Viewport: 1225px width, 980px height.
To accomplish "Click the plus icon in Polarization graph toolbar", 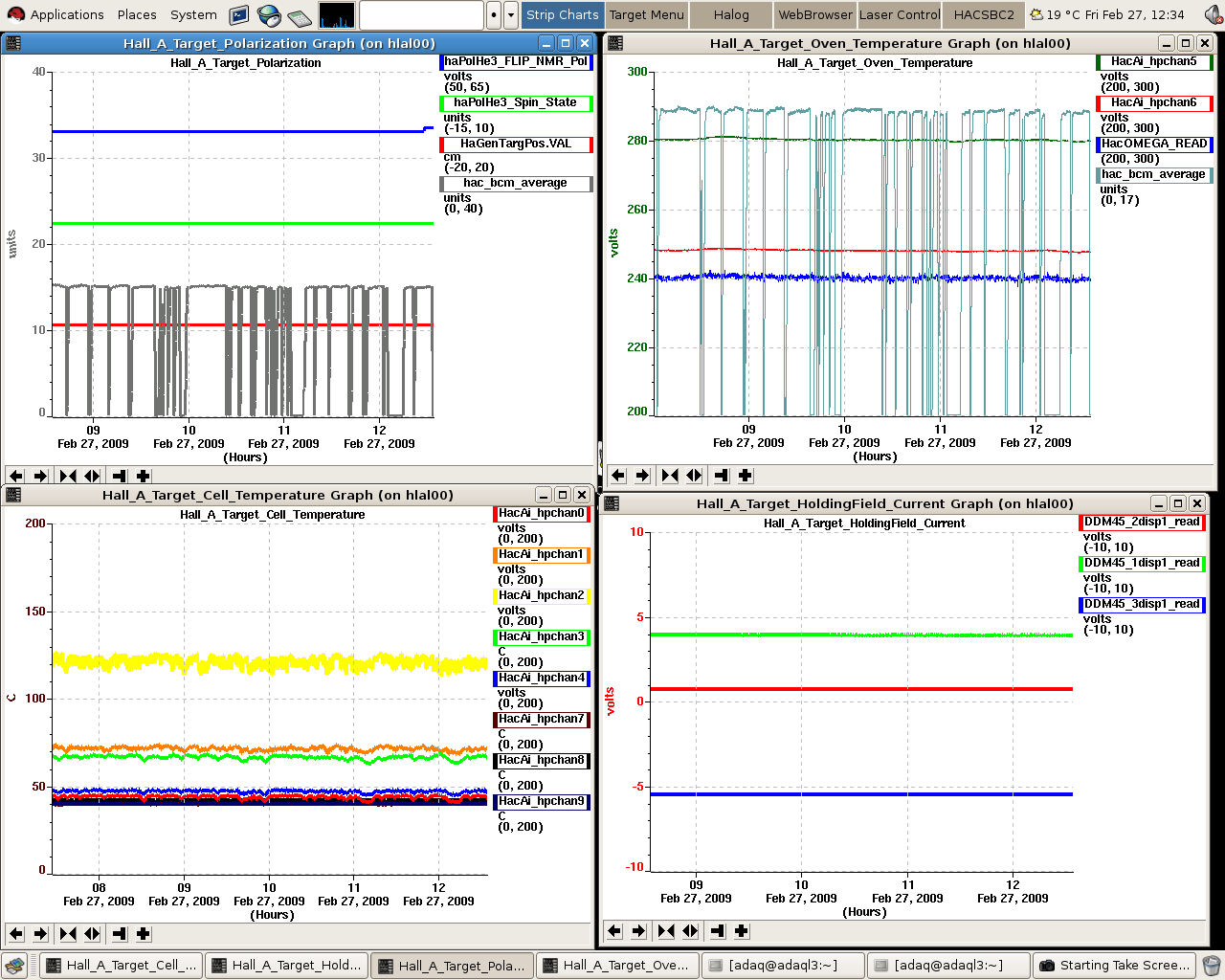I will coord(144,476).
